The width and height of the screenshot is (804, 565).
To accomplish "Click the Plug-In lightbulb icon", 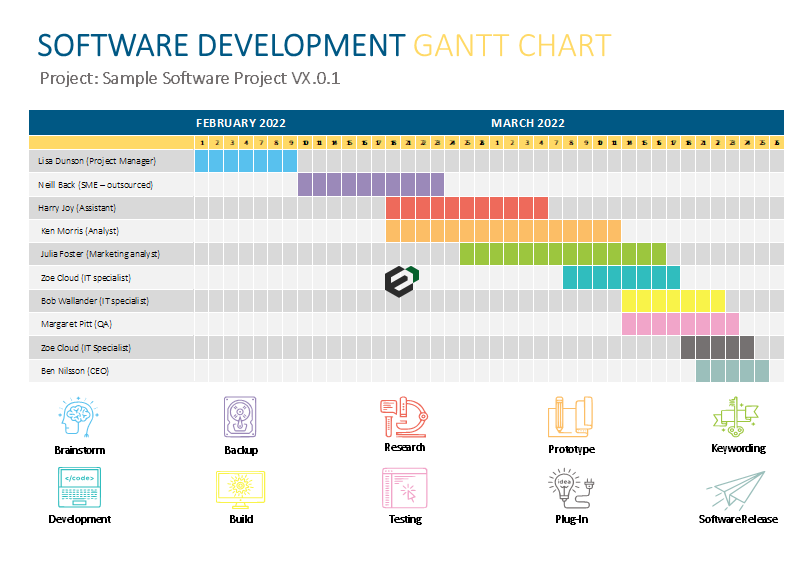I will click(x=571, y=487).
